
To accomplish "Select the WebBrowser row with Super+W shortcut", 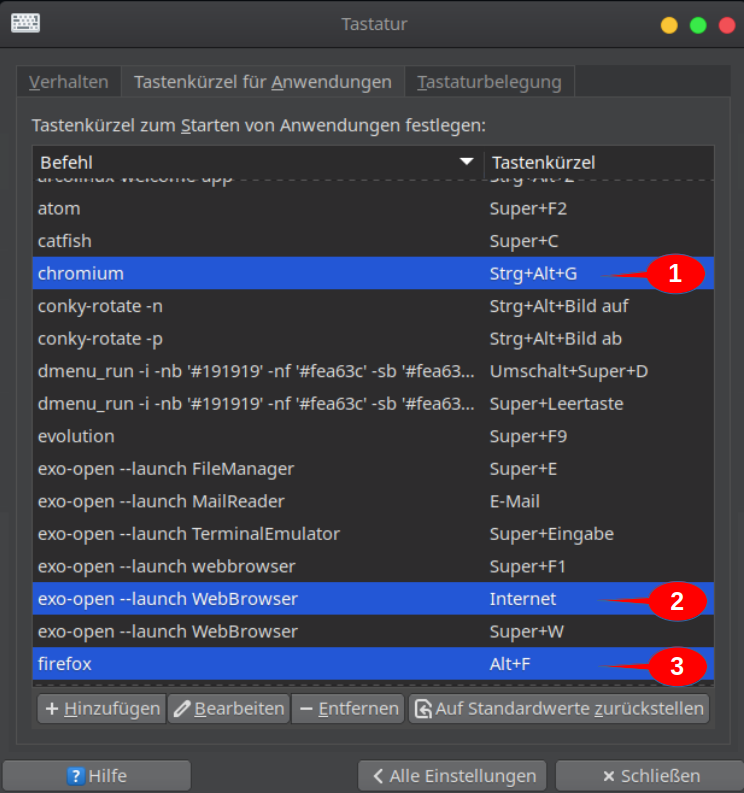I will (x=373, y=631).
